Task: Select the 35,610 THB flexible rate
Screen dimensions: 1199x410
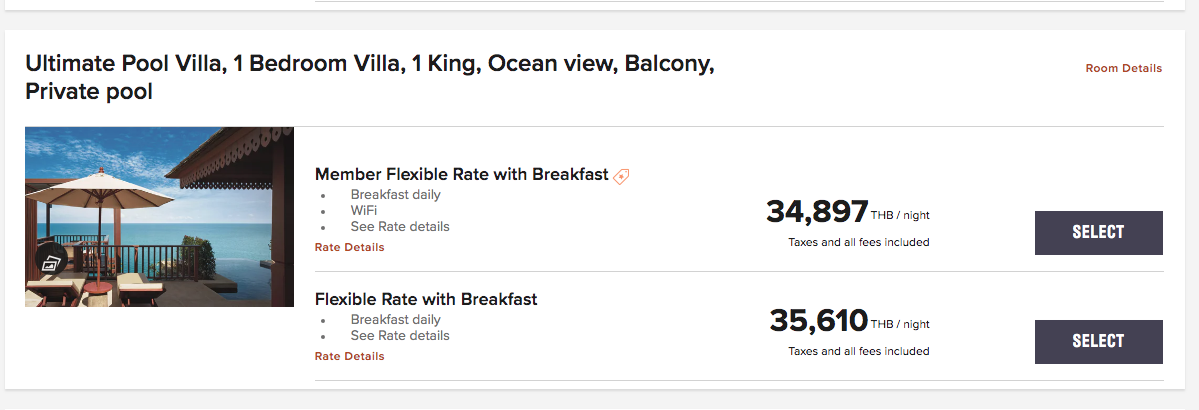Action: (x=1098, y=342)
